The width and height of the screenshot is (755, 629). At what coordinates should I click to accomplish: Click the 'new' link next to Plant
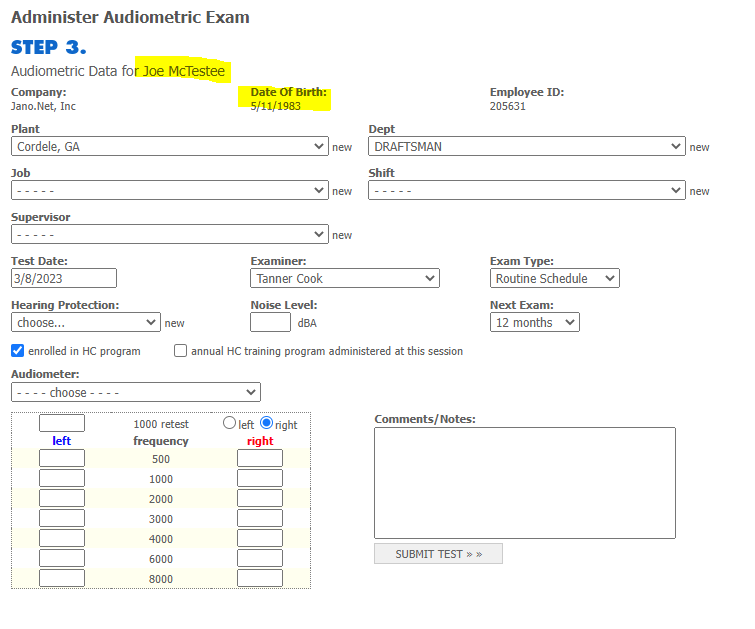342,147
